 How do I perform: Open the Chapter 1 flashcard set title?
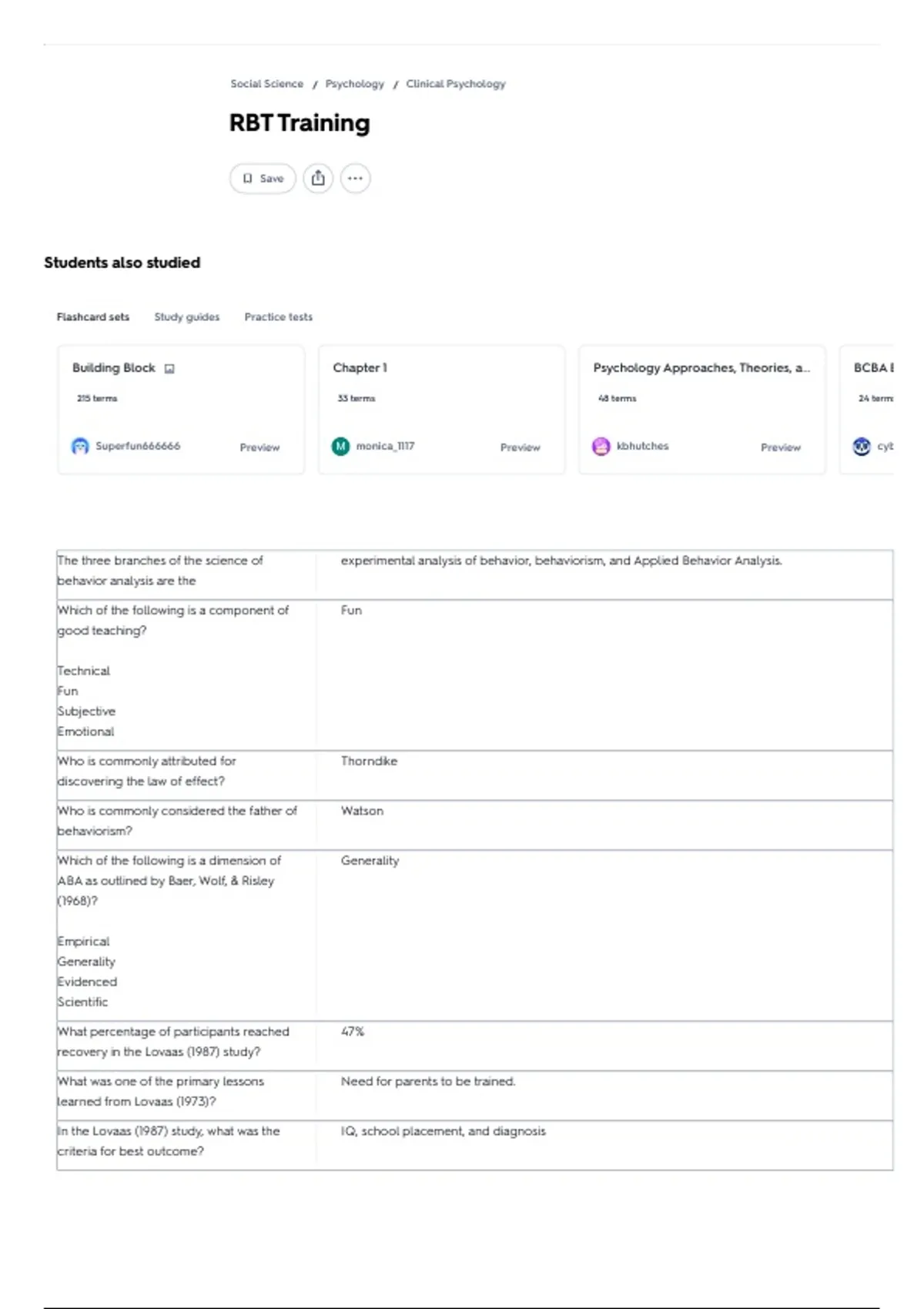click(360, 367)
